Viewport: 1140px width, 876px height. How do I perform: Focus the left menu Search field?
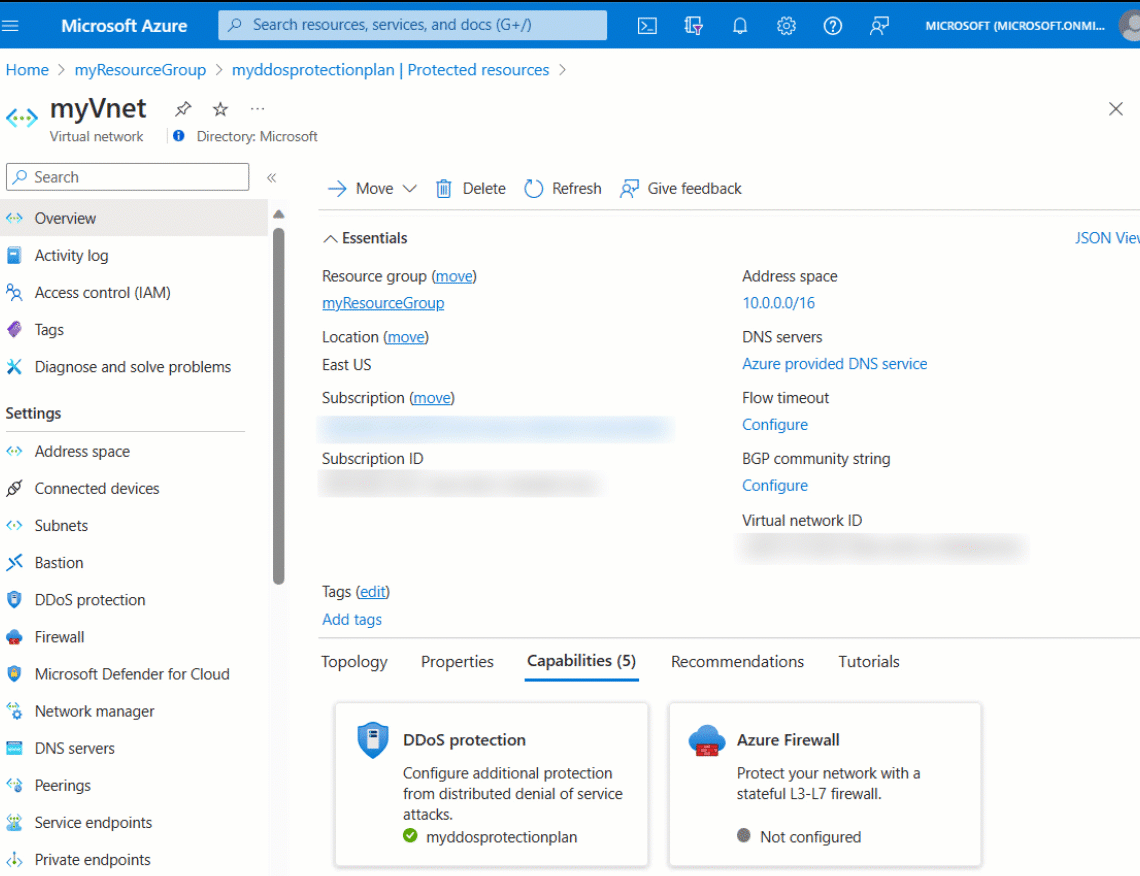click(127, 177)
